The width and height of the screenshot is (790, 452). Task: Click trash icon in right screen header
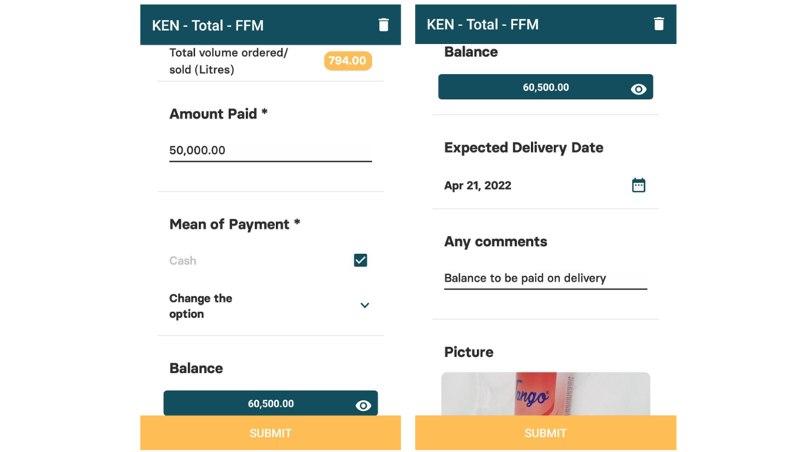(x=658, y=24)
